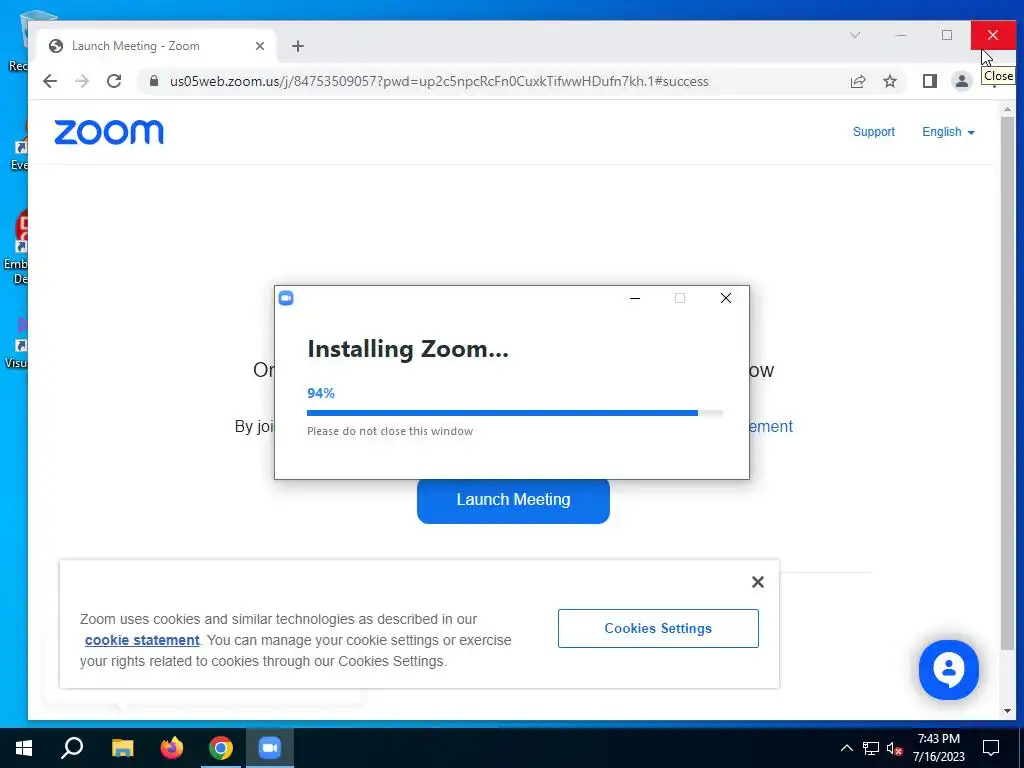The width and height of the screenshot is (1024, 768).
Task: Open the Windows Start menu
Action: [x=24, y=748]
